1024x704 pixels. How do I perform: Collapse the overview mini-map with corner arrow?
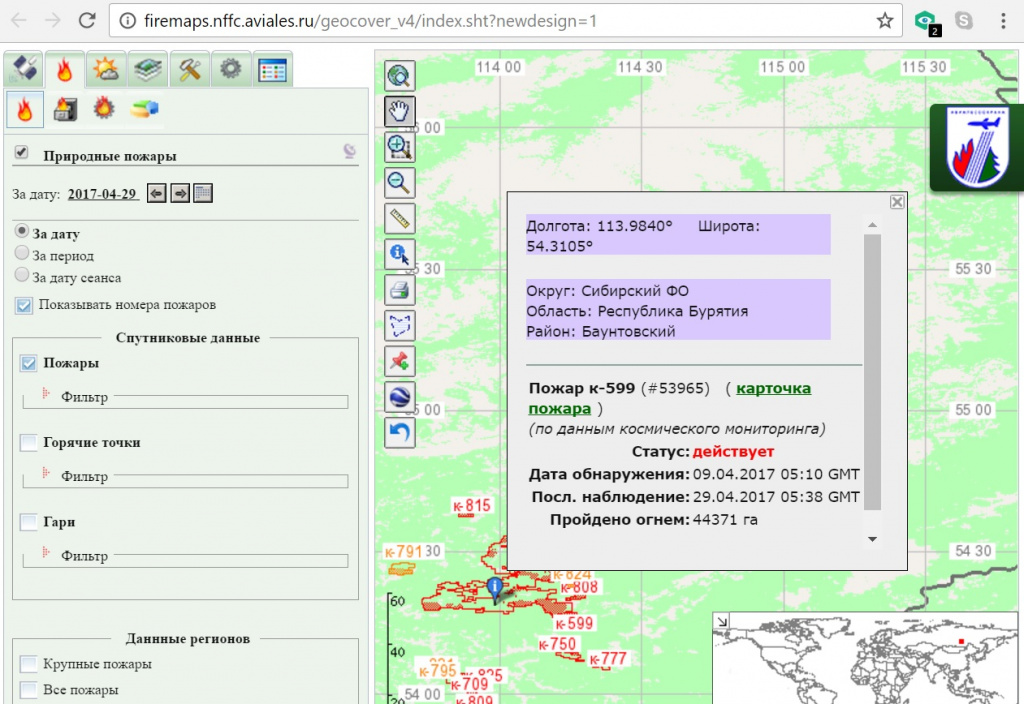point(722,621)
